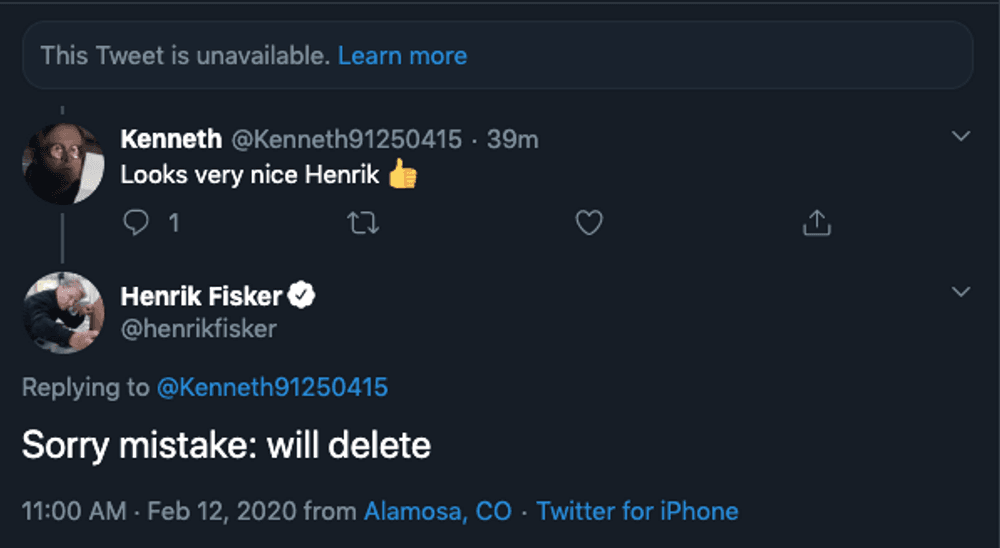Open the 39m timestamp link
Screen dimensions: 1000x548
(513, 140)
